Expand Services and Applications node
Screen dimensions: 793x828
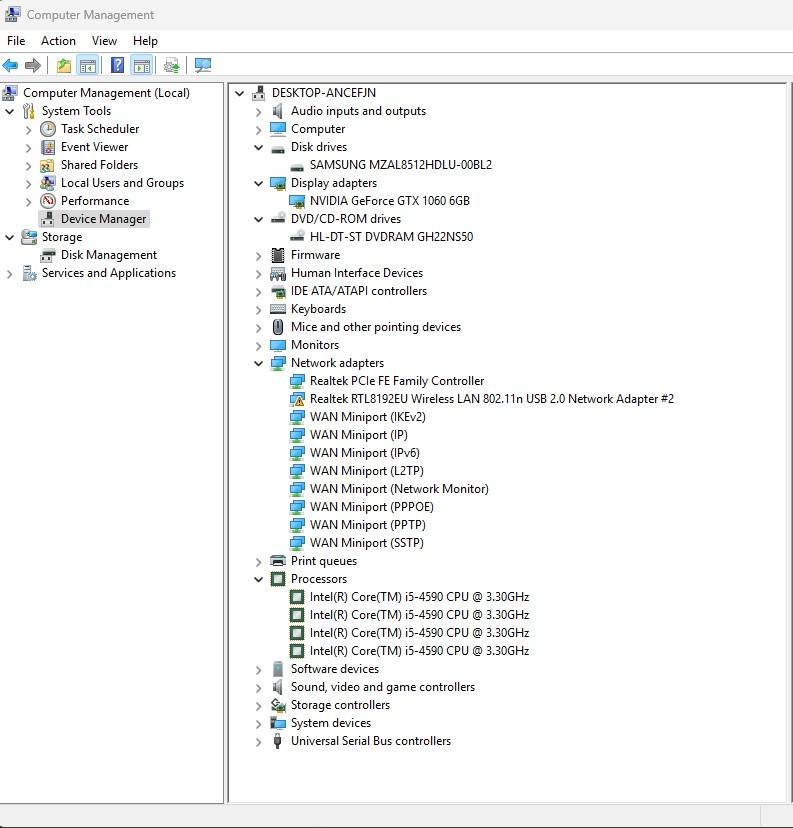(x=10, y=273)
